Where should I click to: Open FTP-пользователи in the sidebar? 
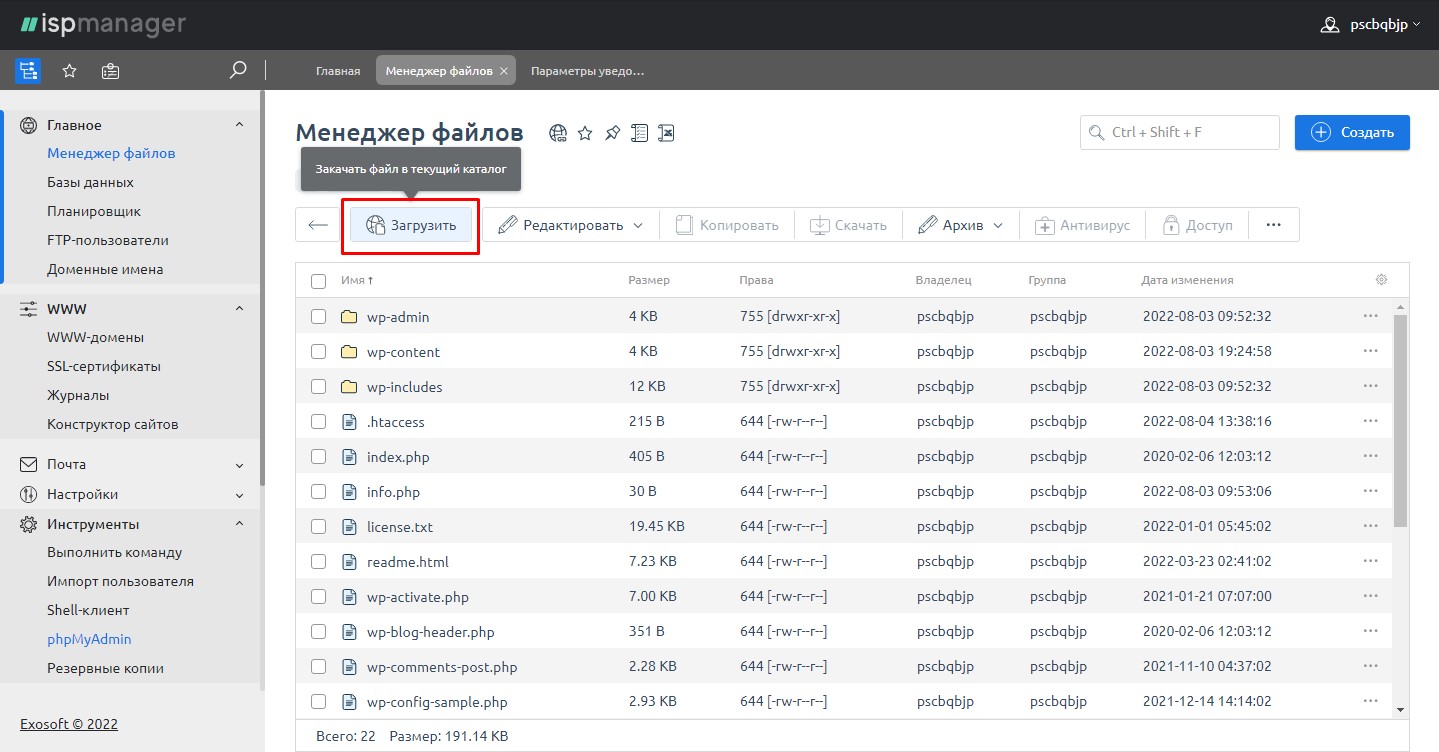pyautogui.click(x=108, y=240)
